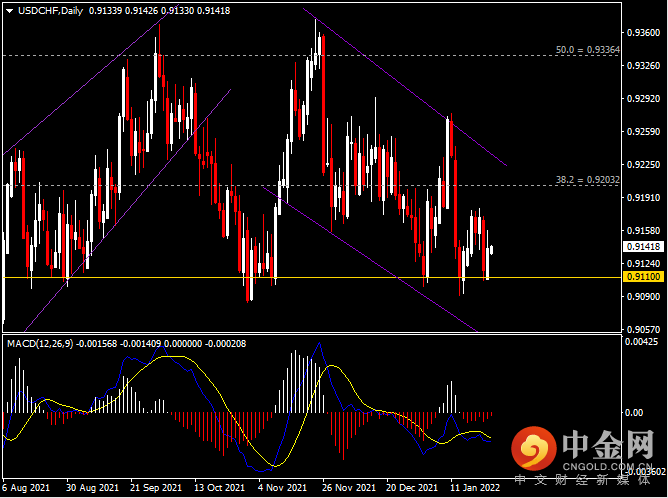668x498 pixels.
Task: Click the 0.90570 price axis label
Action: (x=643, y=329)
